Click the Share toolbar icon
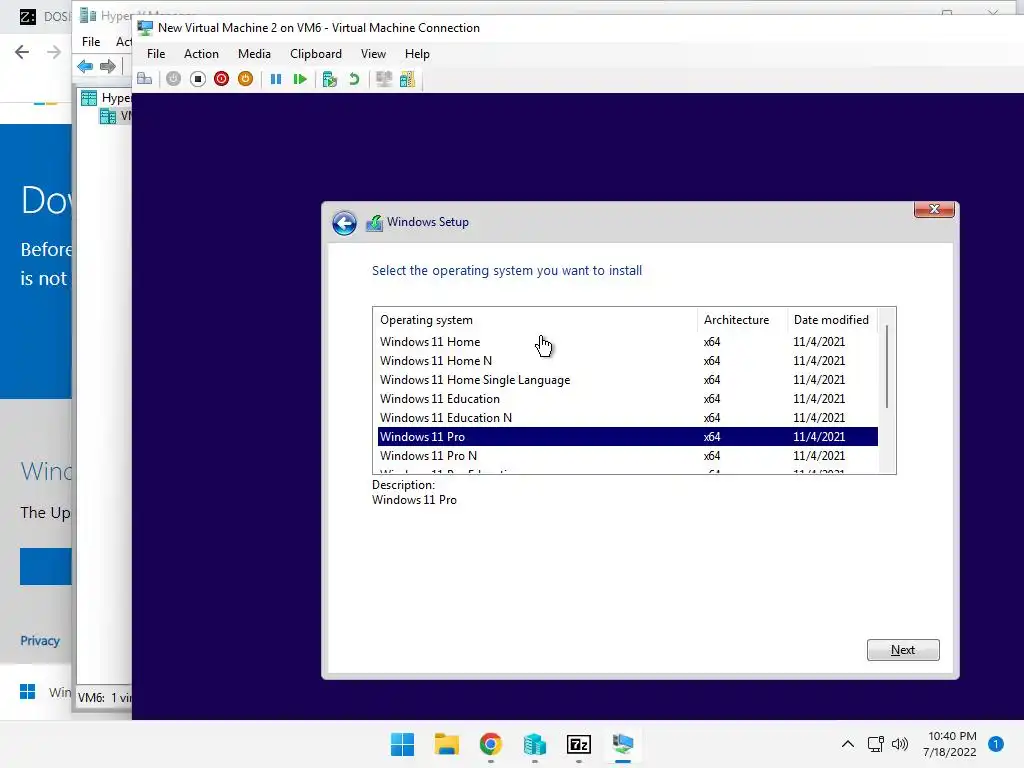This screenshot has width=1024, height=768. click(408, 79)
